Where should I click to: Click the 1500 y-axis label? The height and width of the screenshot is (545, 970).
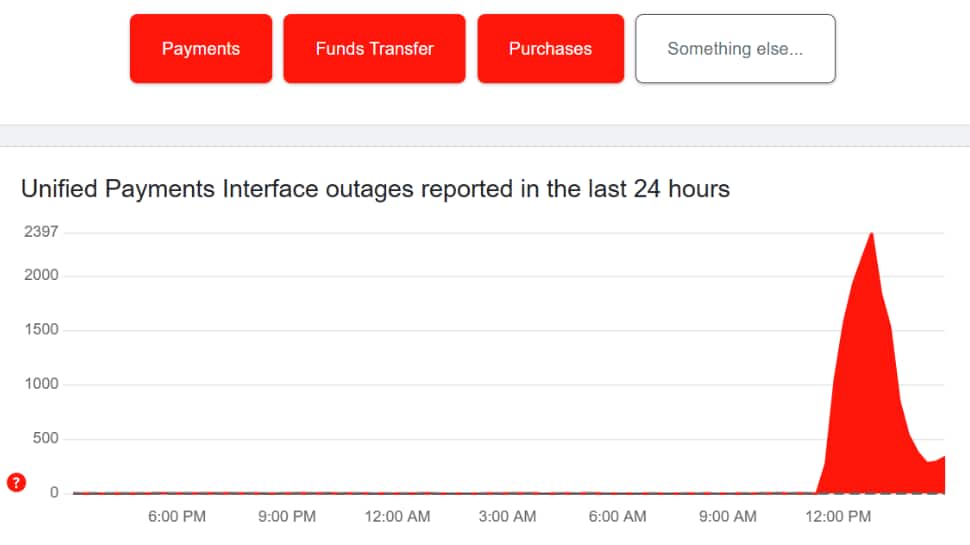41,329
